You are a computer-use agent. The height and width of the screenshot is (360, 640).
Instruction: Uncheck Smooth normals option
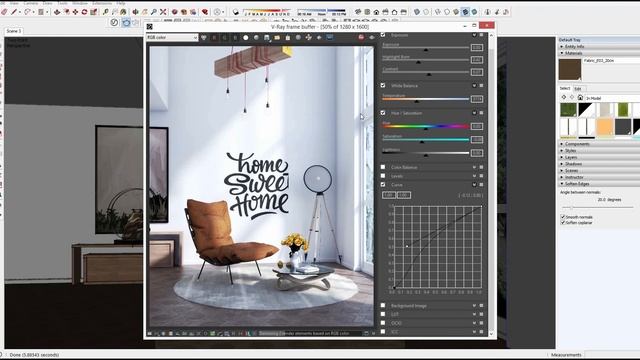click(x=563, y=217)
